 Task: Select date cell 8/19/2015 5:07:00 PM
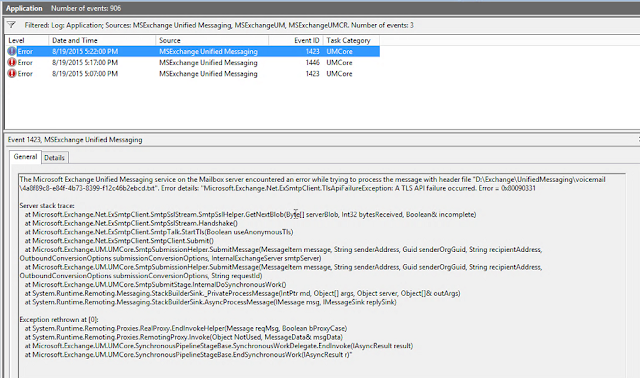click(x=85, y=73)
